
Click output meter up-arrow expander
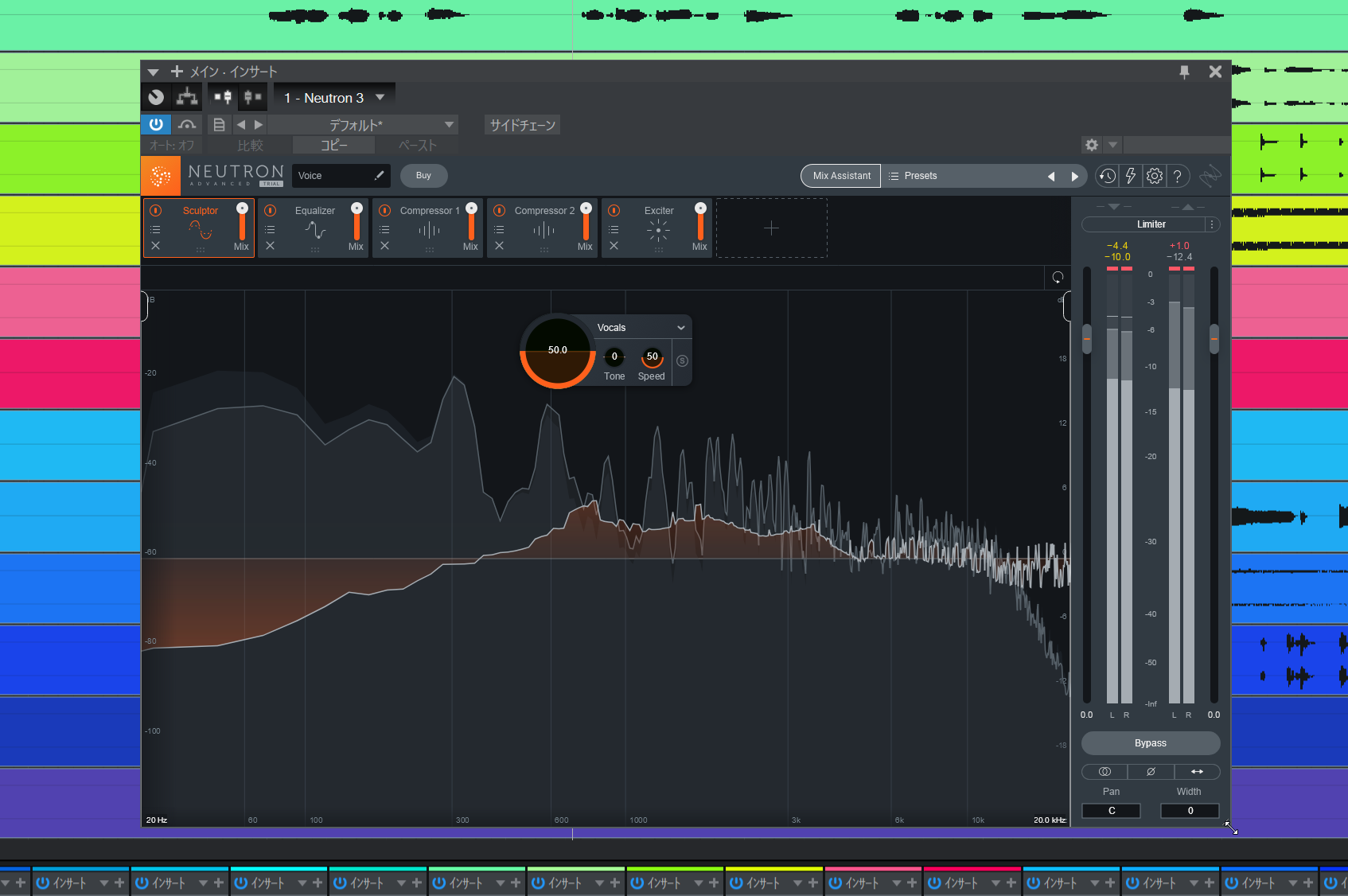1188,207
